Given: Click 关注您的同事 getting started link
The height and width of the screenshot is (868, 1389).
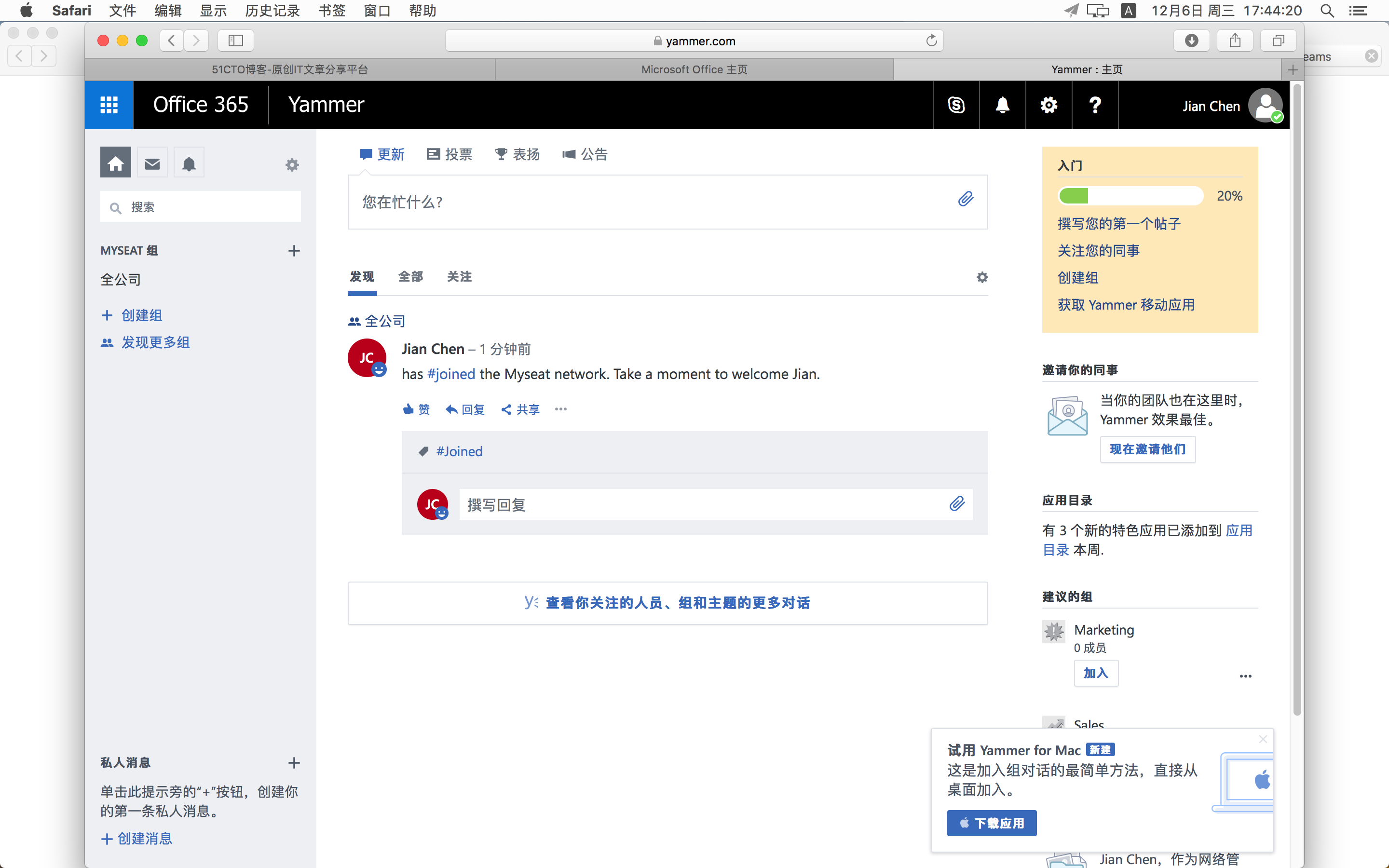Looking at the screenshot, I should [x=1099, y=251].
